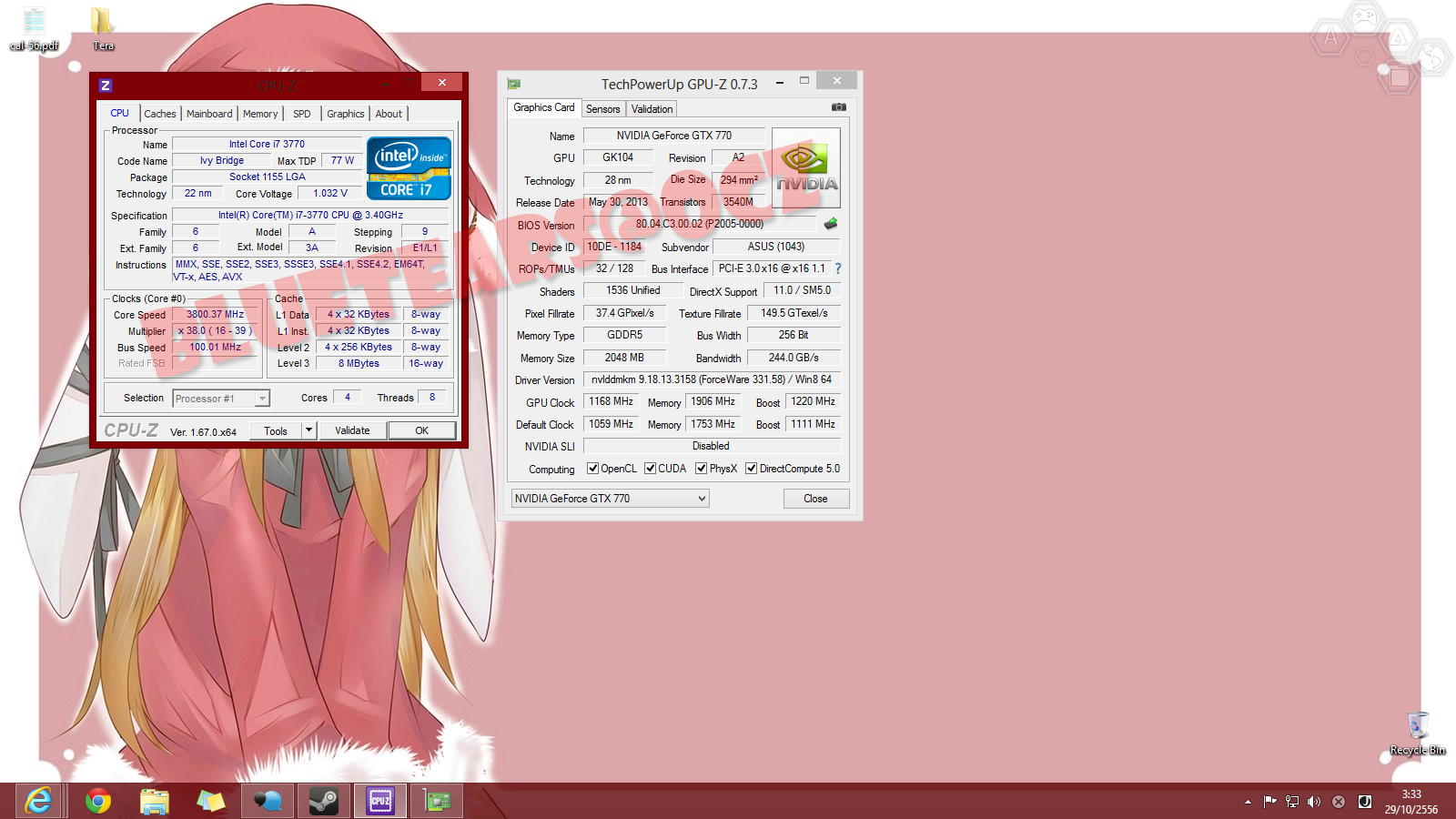Switch to the Mainboard tab in CPU-Z

tap(209, 114)
